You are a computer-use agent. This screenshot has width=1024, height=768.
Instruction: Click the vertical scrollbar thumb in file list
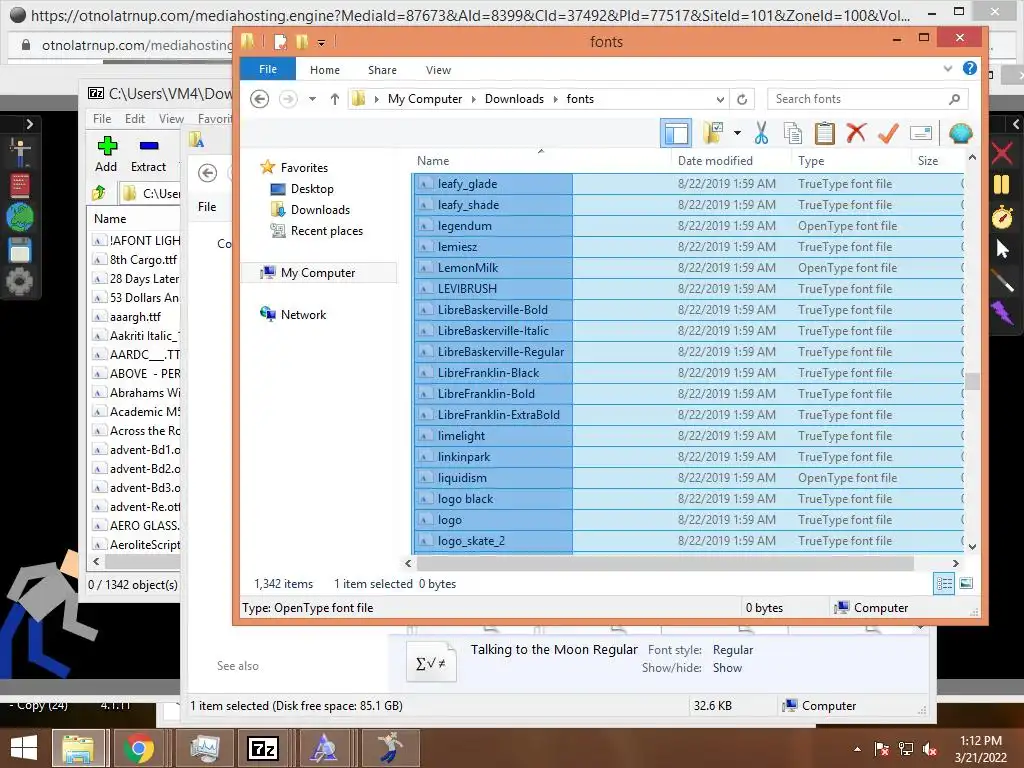pyautogui.click(x=972, y=381)
